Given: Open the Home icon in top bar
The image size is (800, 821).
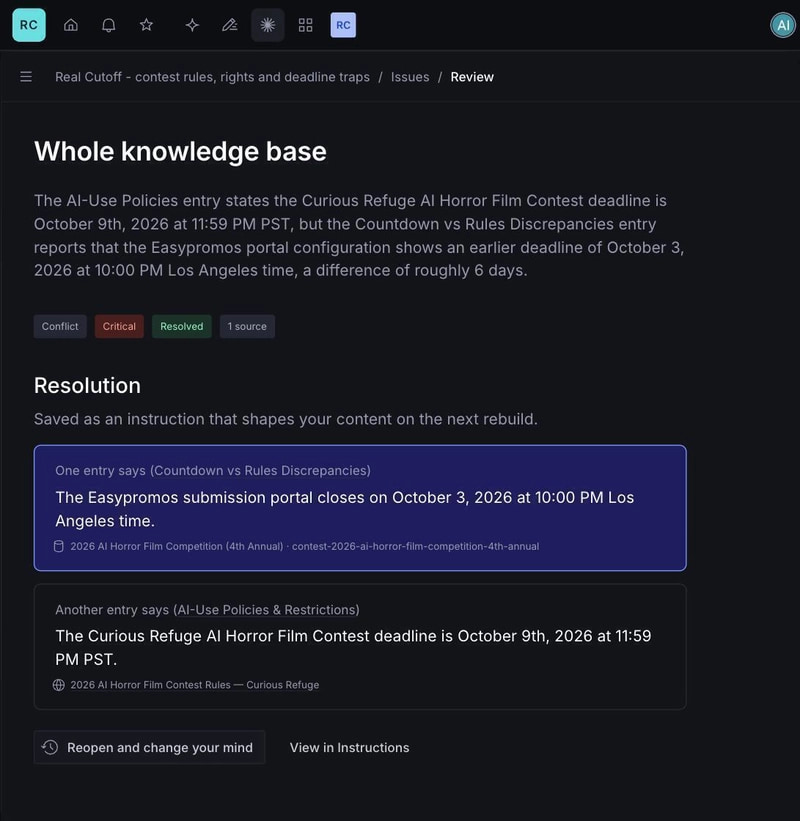Looking at the screenshot, I should [71, 25].
